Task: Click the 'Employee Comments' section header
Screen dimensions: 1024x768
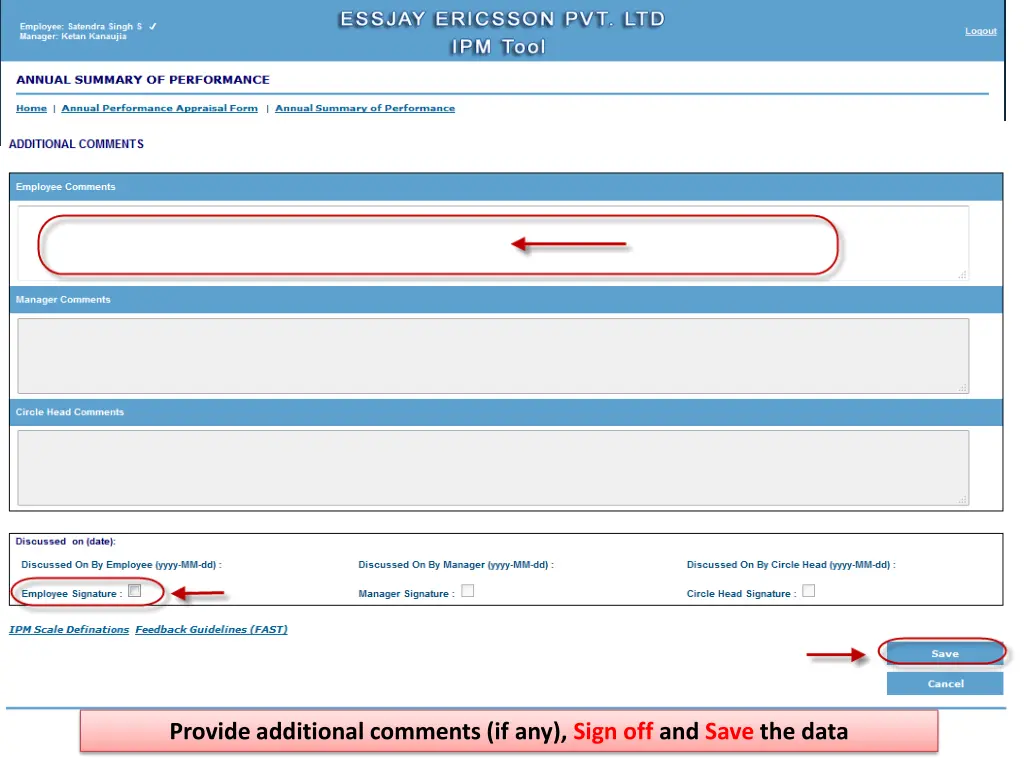Action: coord(65,187)
